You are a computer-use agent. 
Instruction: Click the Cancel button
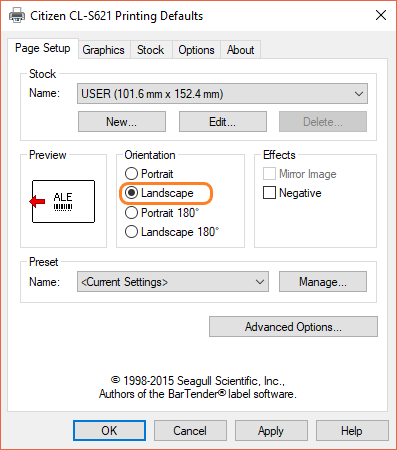click(190, 431)
